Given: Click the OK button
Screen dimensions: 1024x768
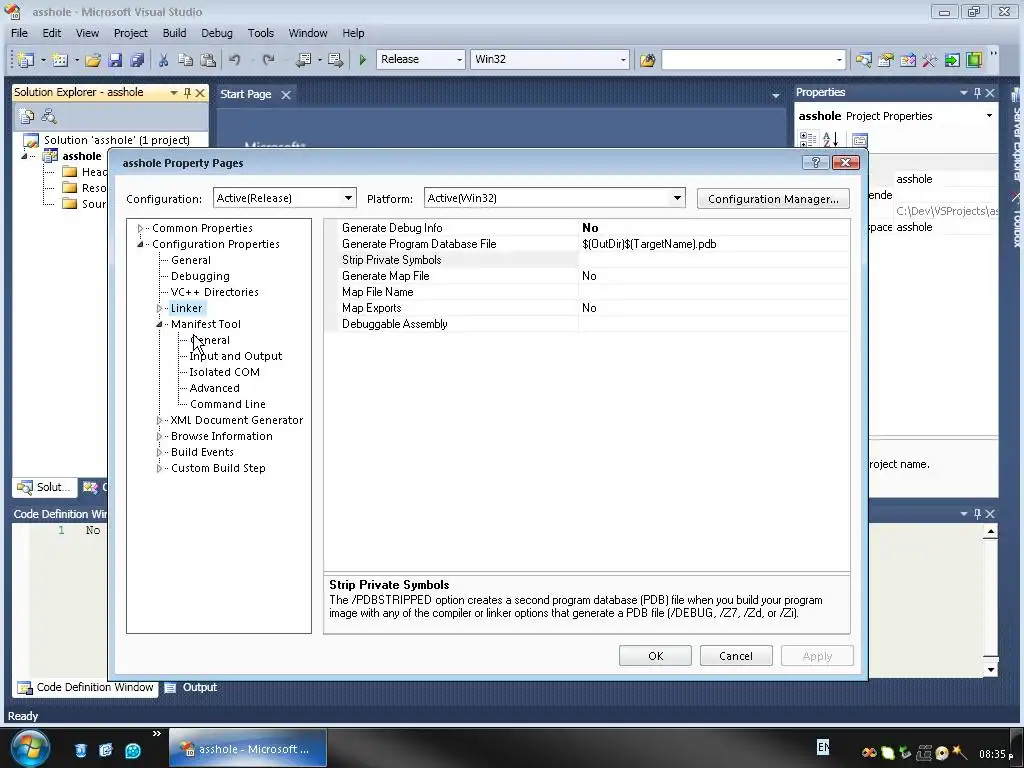Looking at the screenshot, I should tap(655, 656).
